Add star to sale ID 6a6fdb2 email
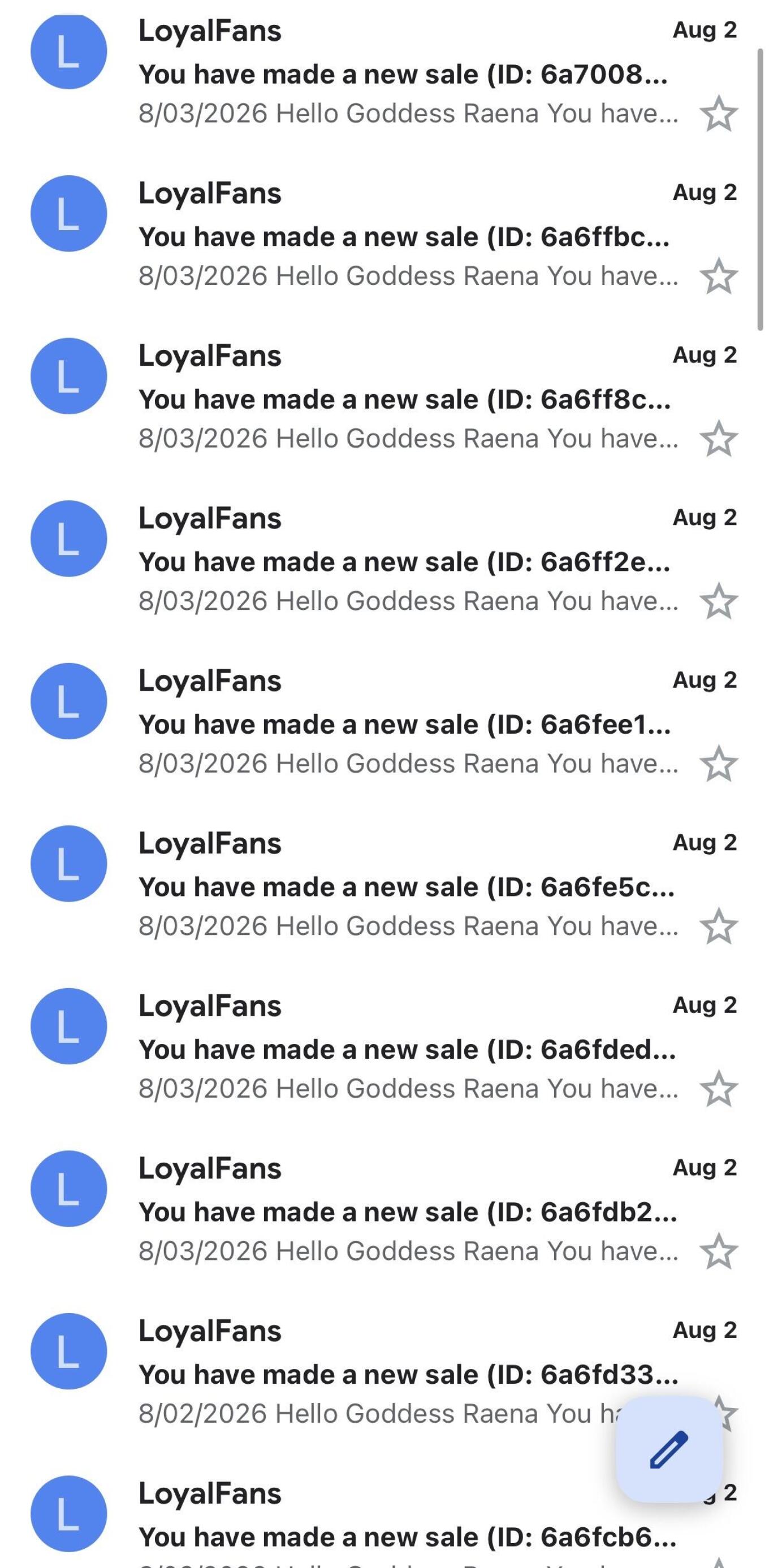The width and height of the screenshot is (769, 1568). pyautogui.click(x=719, y=1251)
